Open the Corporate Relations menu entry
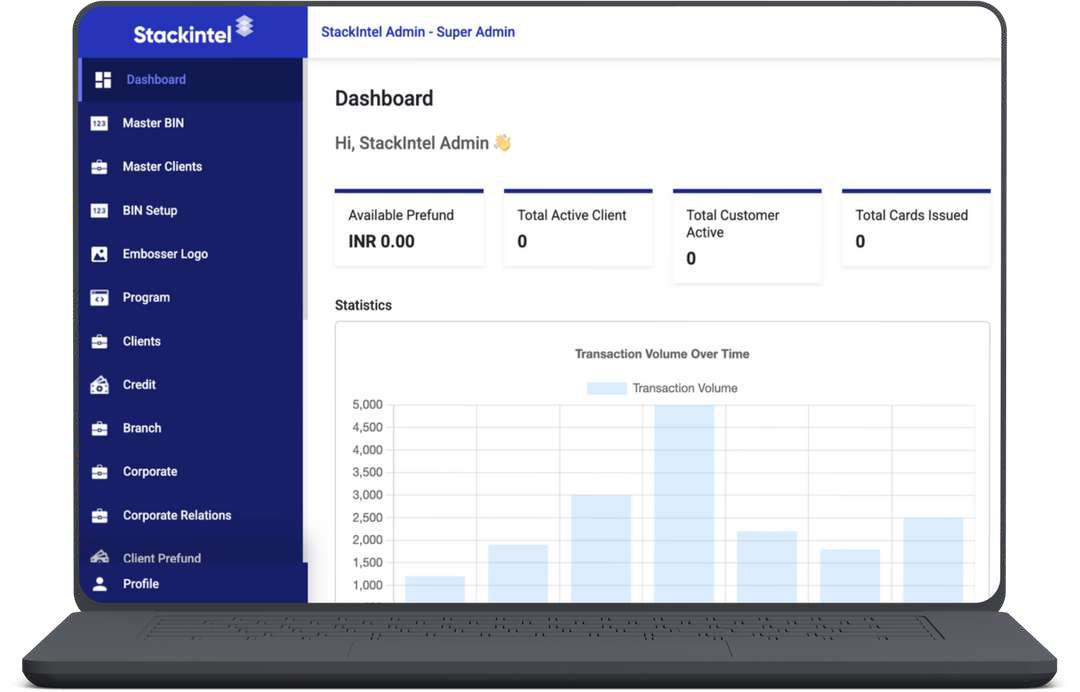The height and width of the screenshot is (692, 1080). 175,515
